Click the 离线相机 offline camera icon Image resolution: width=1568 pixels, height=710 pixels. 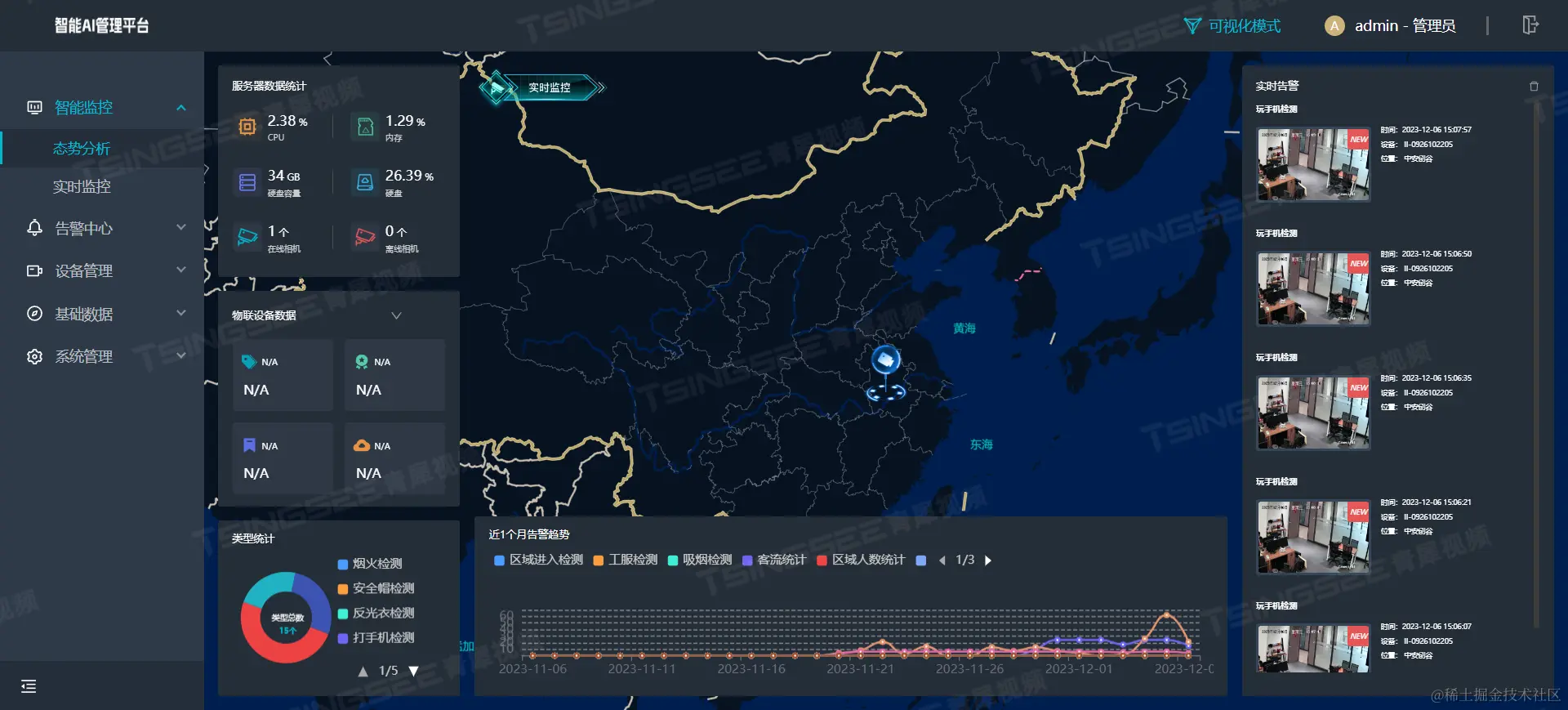tap(365, 237)
